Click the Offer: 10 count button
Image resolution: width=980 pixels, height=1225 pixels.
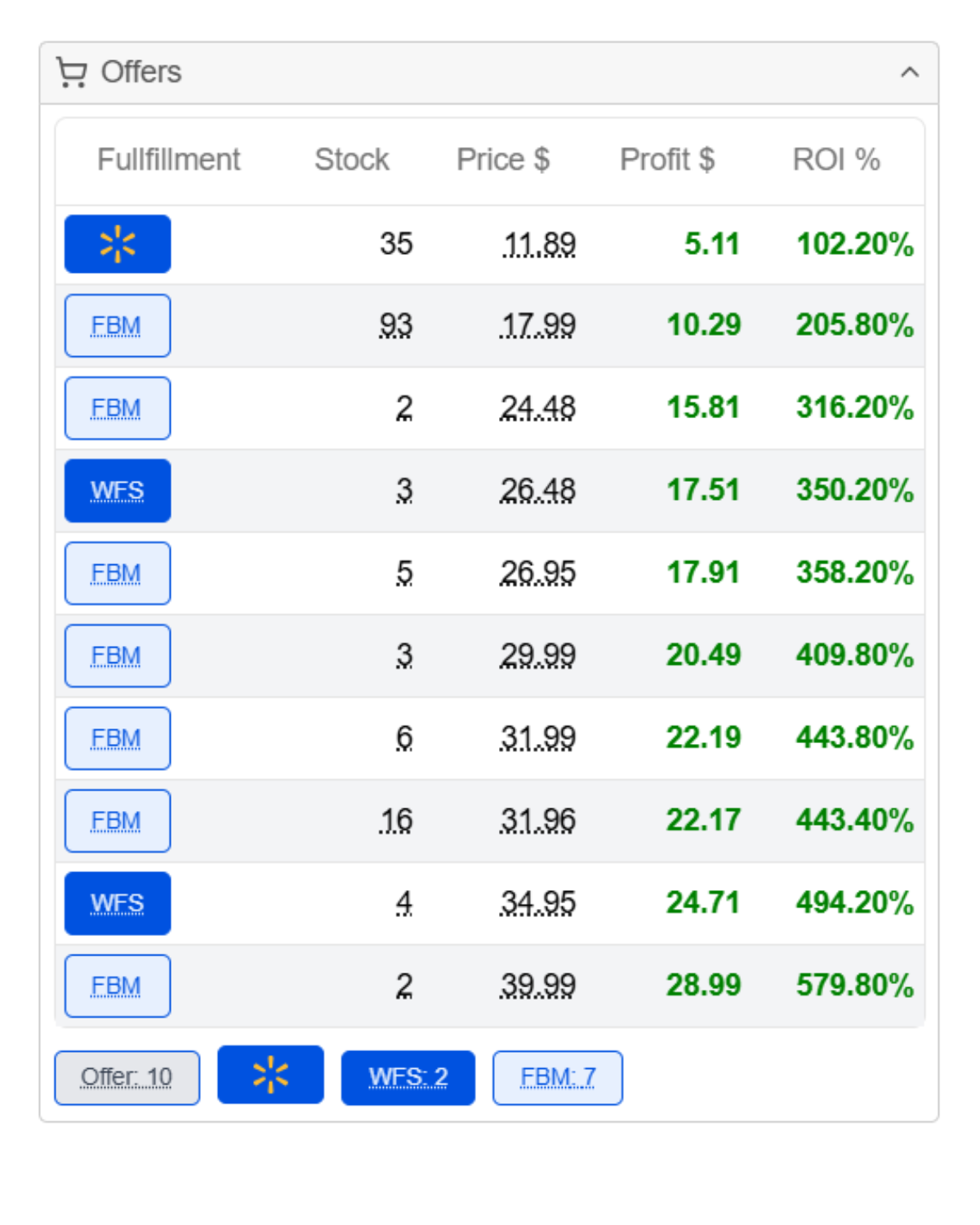click(x=127, y=1078)
